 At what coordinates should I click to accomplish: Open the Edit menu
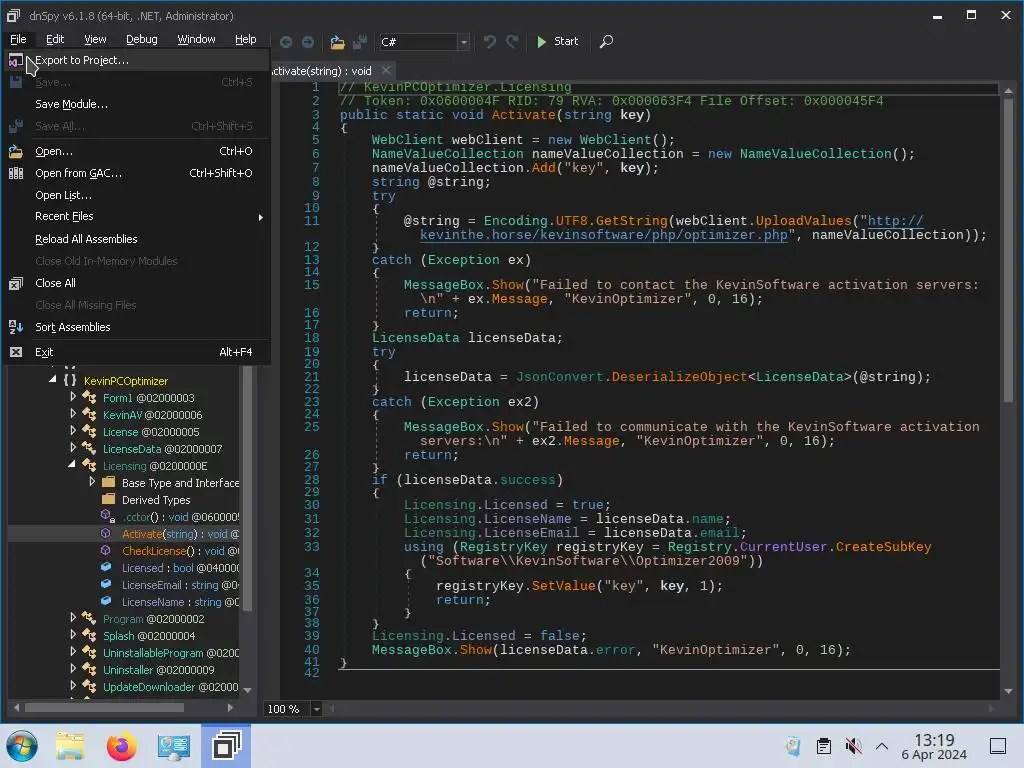pos(55,39)
